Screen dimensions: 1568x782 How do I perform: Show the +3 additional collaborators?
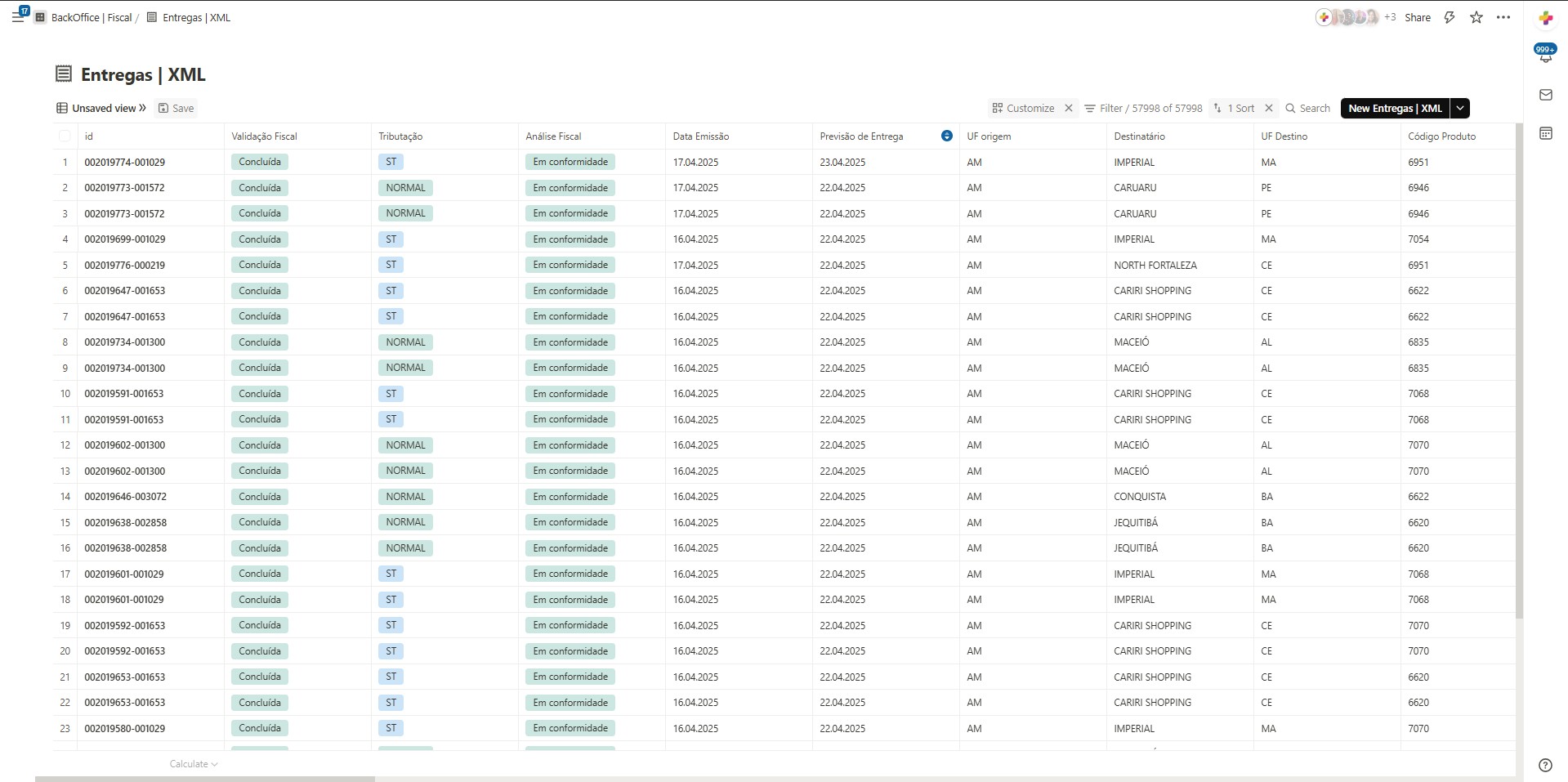(1390, 17)
